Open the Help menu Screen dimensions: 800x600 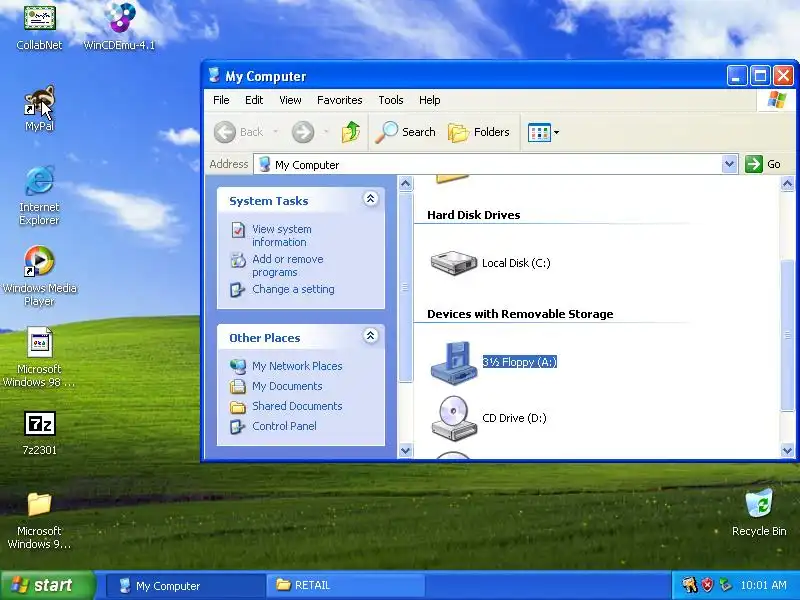(x=430, y=100)
